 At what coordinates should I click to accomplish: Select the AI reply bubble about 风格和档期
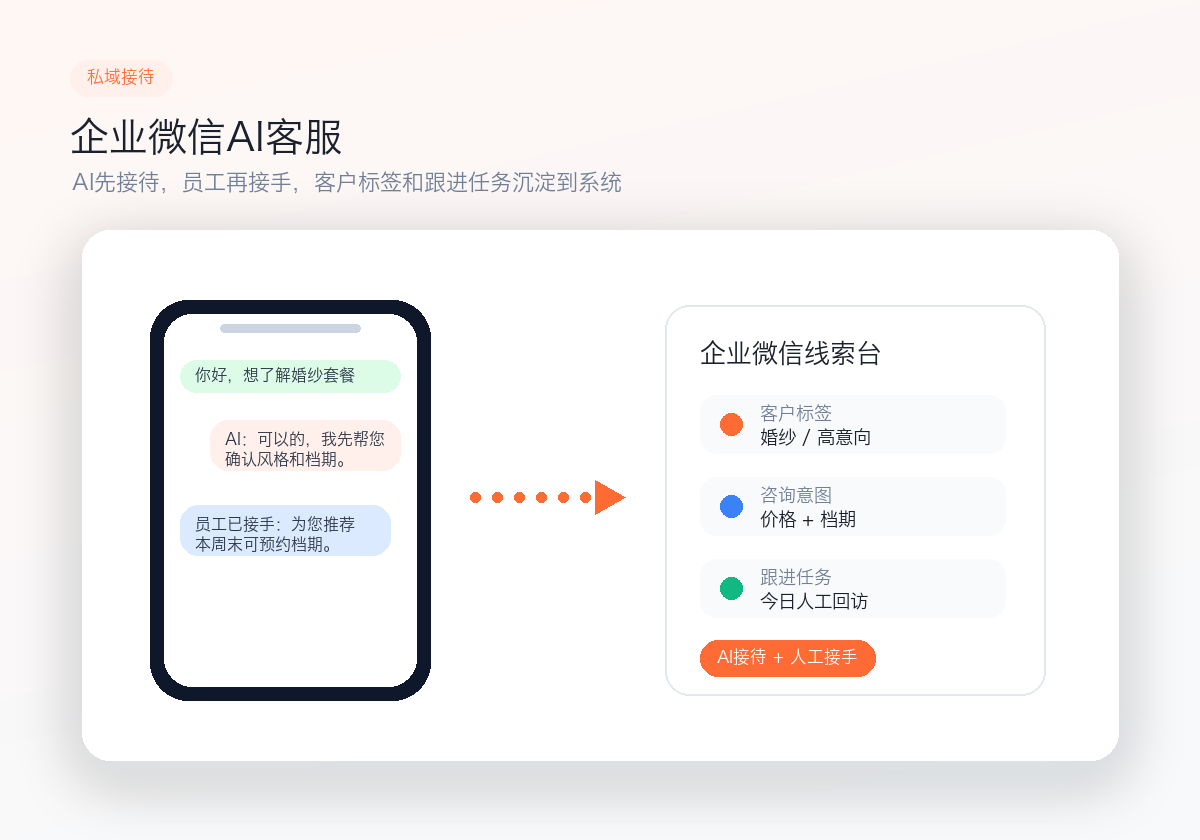pyautogui.click(x=305, y=446)
